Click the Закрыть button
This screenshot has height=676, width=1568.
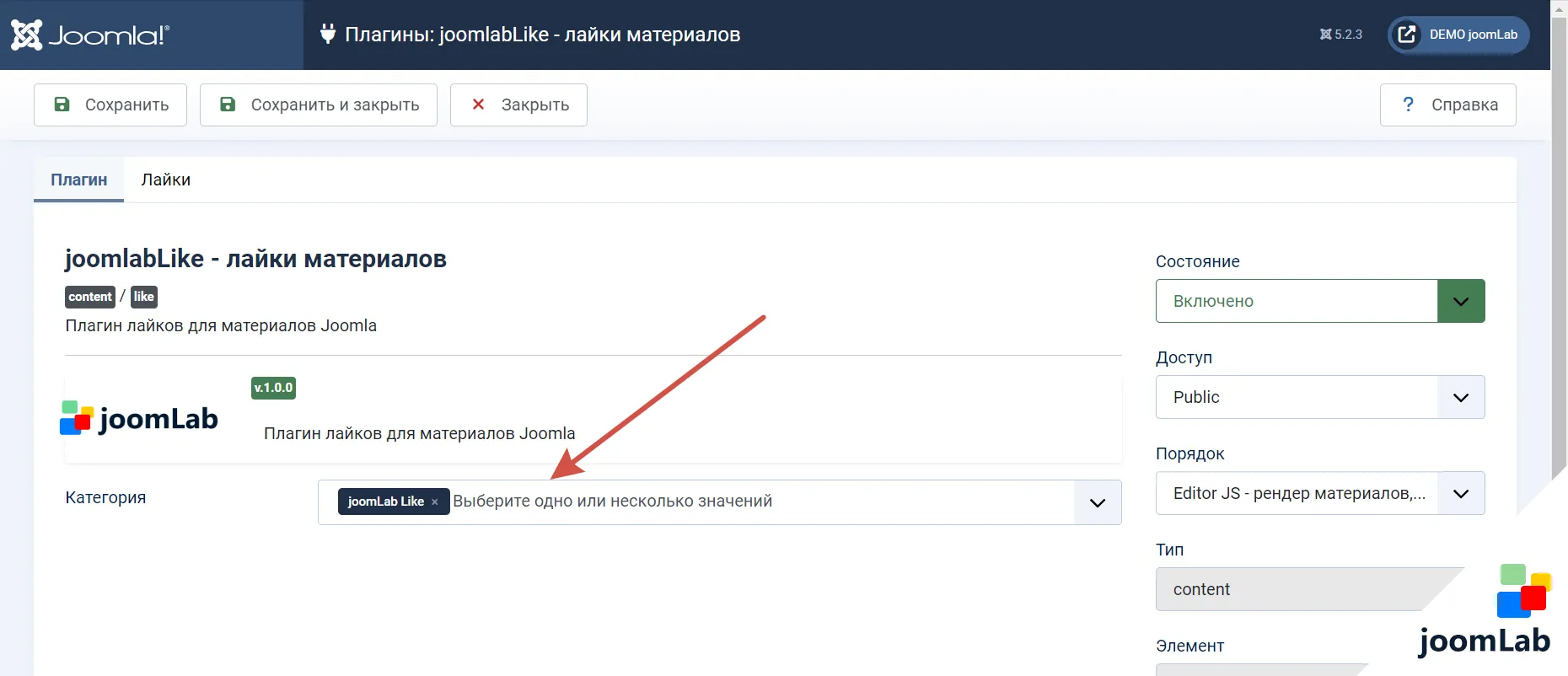tap(518, 105)
